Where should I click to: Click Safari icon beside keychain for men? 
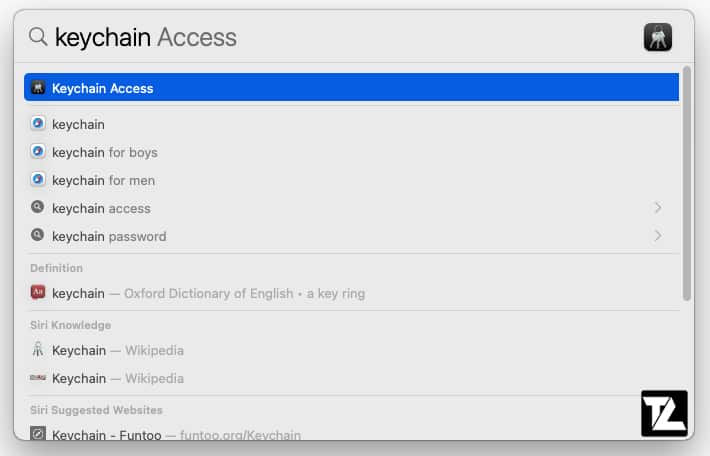click(x=38, y=179)
